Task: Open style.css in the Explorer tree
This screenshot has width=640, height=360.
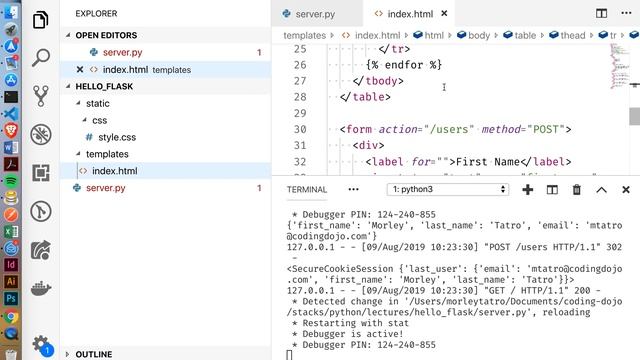Action: [165, 137]
